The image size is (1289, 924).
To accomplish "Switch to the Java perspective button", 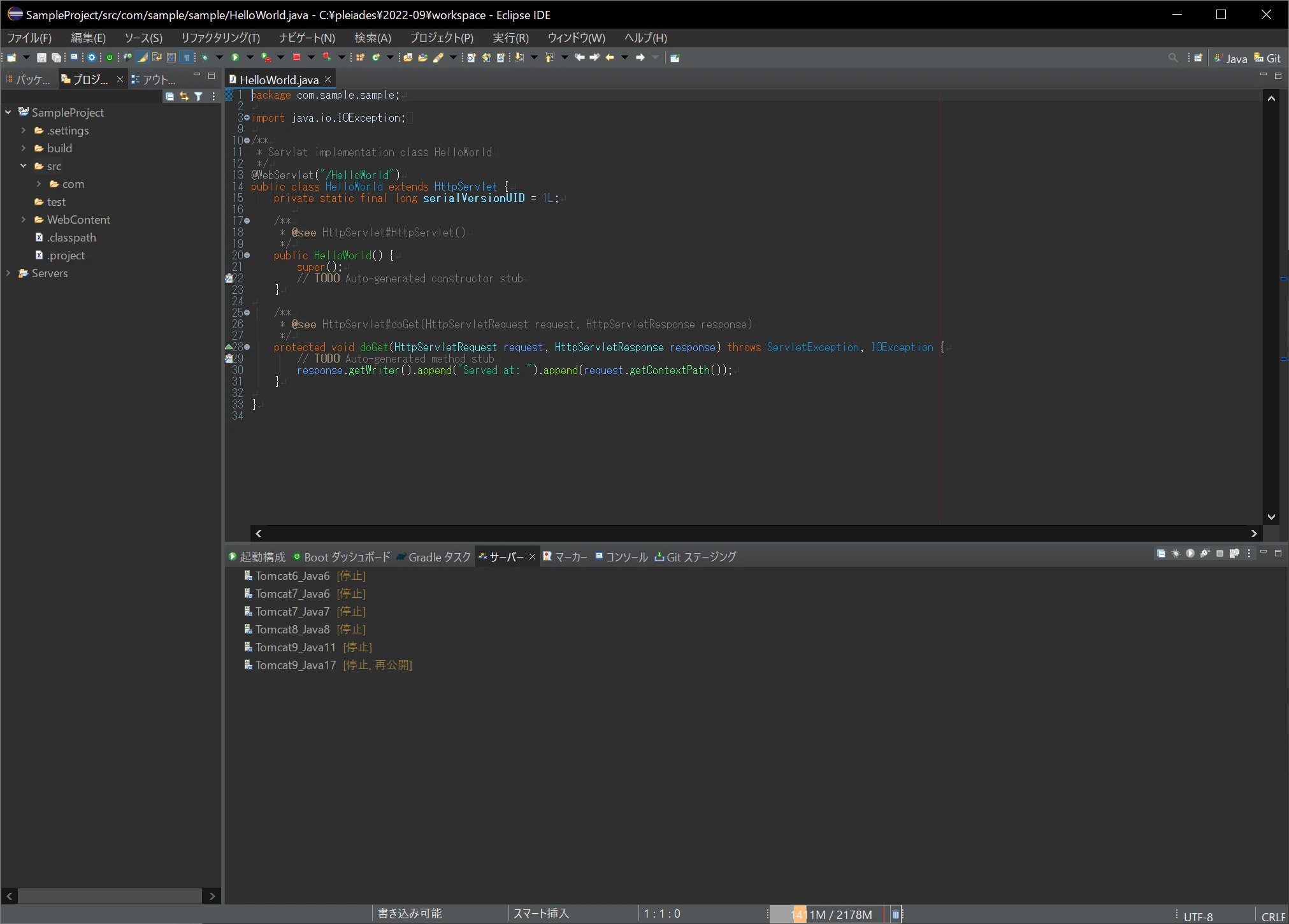I will click(1230, 58).
